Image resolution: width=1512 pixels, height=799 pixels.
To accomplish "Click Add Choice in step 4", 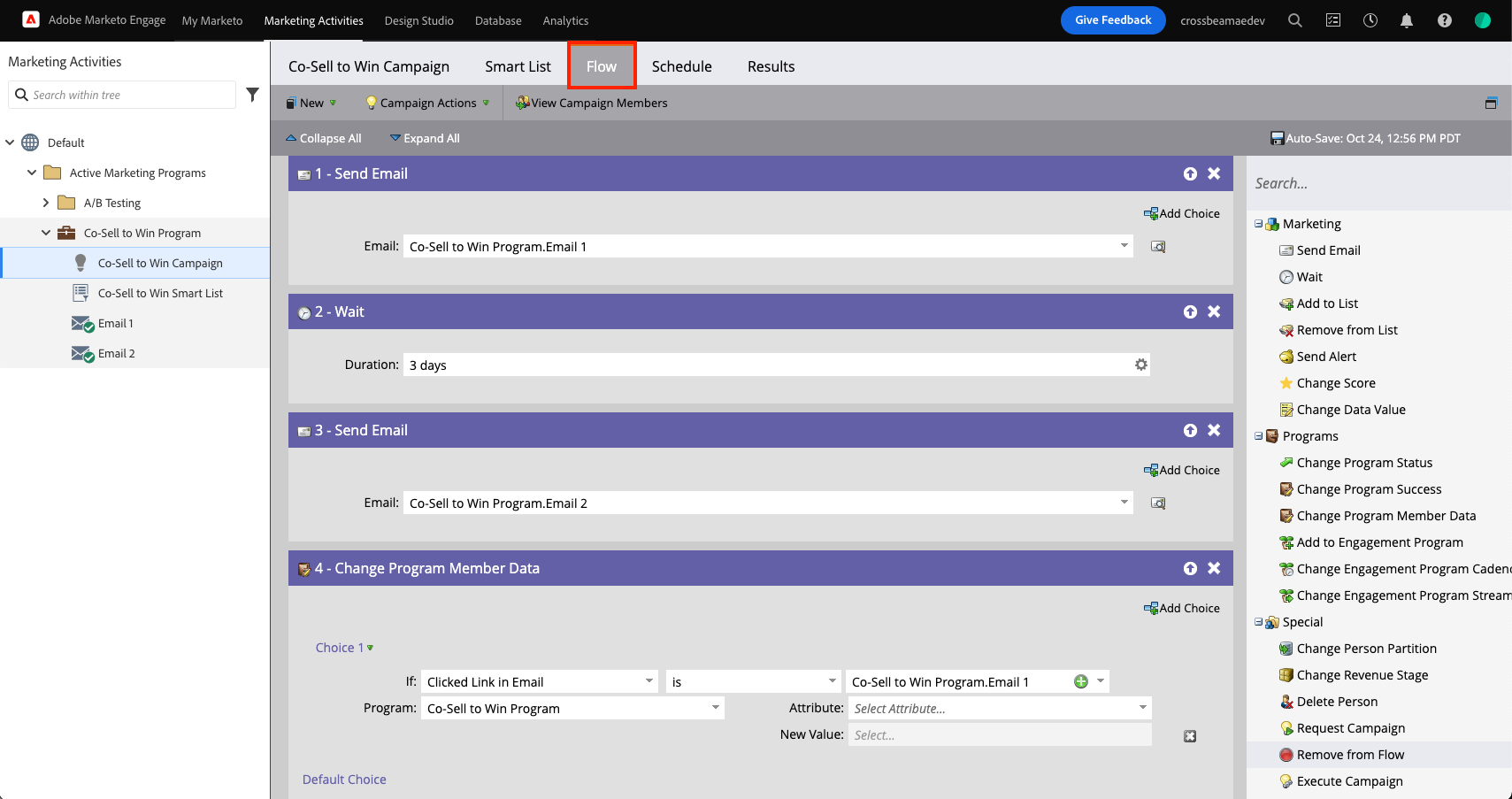I will click(1181, 608).
